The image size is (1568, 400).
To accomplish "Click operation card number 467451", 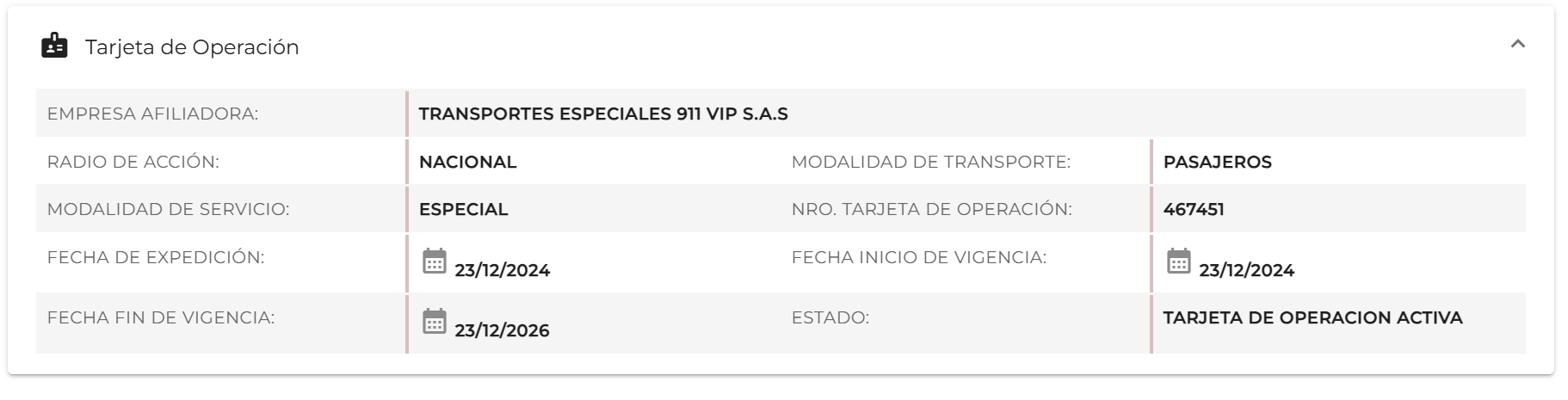I will tap(1193, 209).
